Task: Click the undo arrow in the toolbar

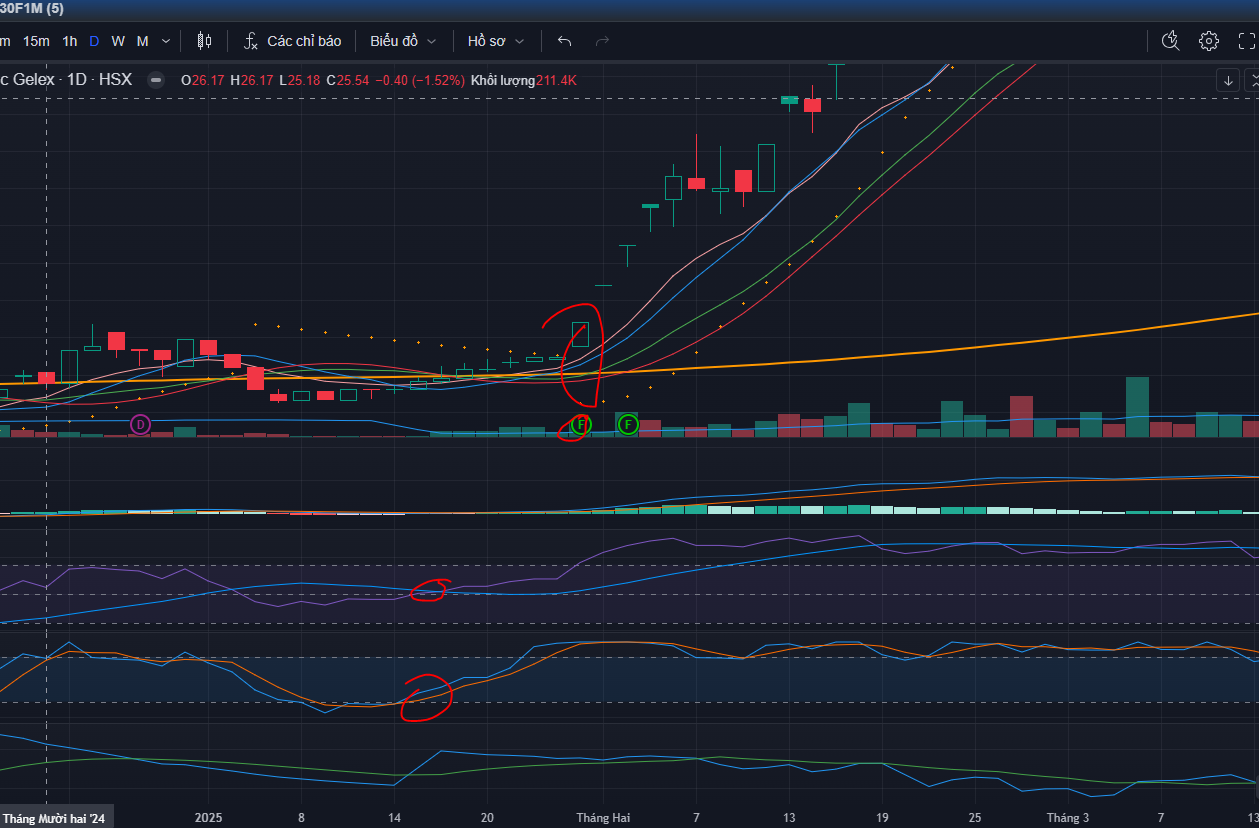Action: [x=564, y=41]
